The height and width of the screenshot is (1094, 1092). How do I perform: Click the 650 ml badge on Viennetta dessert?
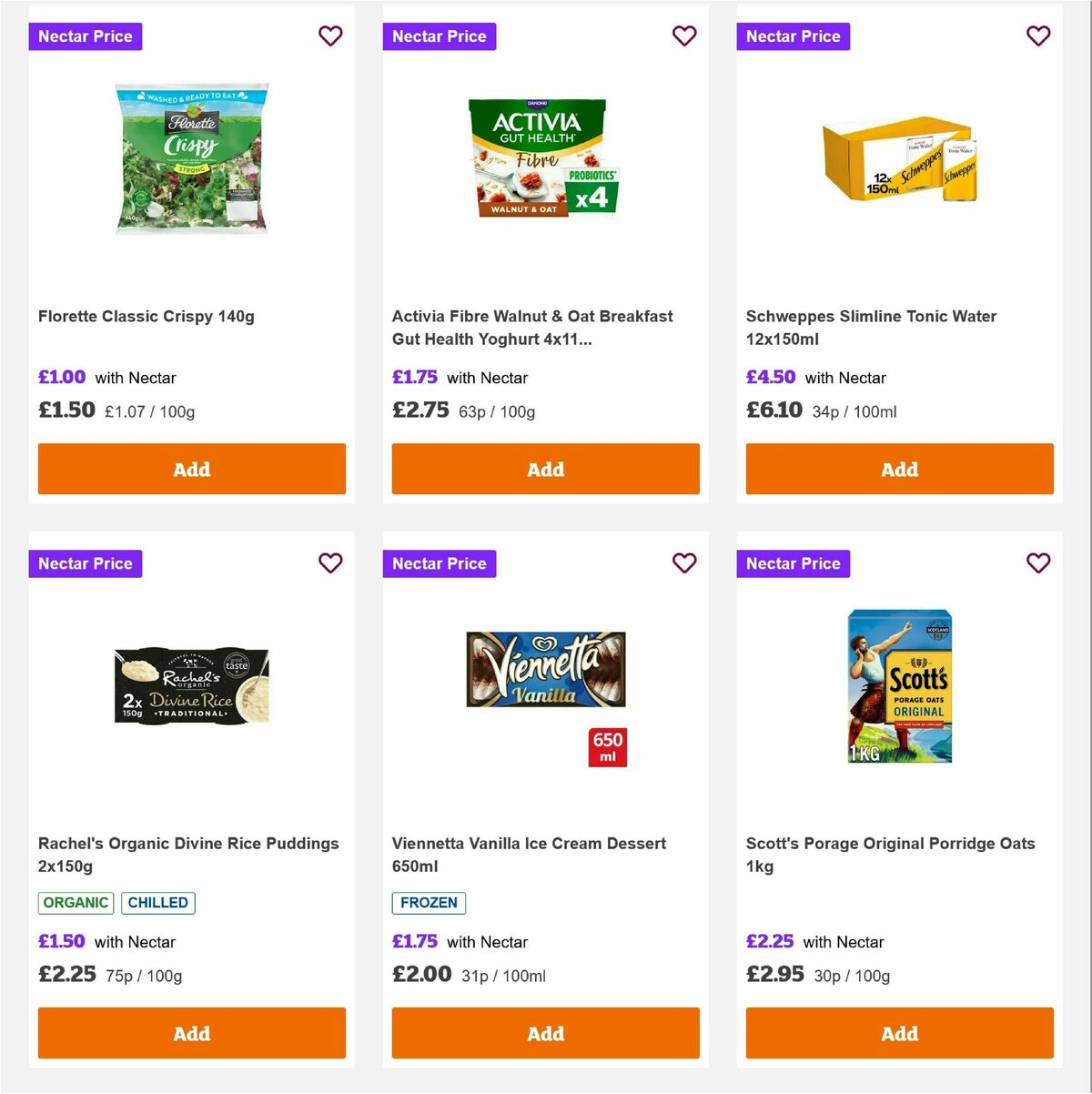point(608,745)
